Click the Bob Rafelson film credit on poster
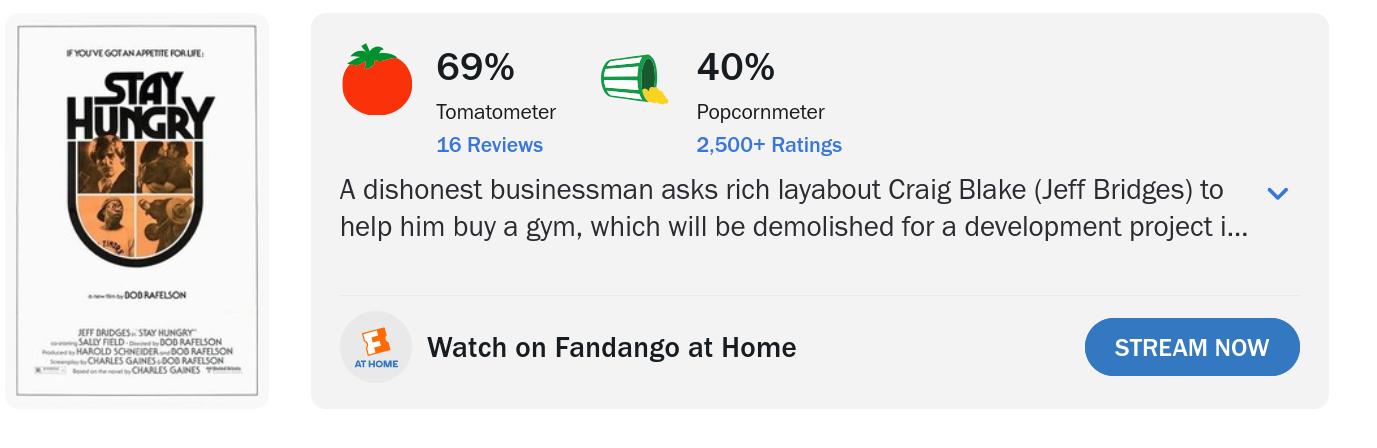 tap(137, 295)
